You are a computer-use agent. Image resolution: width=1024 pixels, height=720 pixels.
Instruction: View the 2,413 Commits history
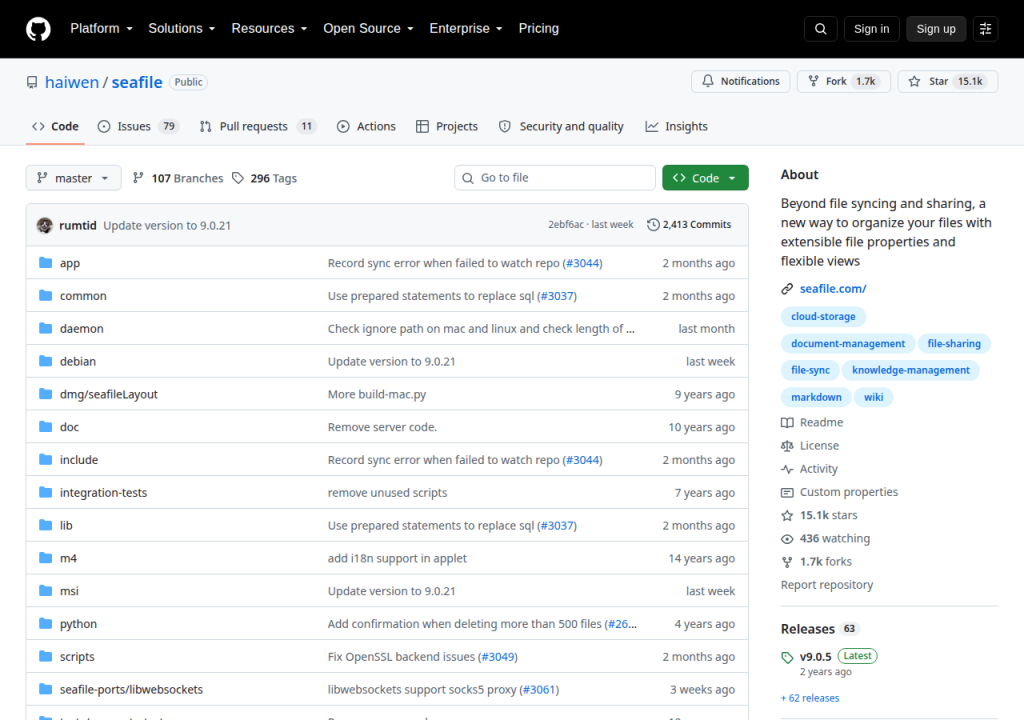tap(689, 225)
